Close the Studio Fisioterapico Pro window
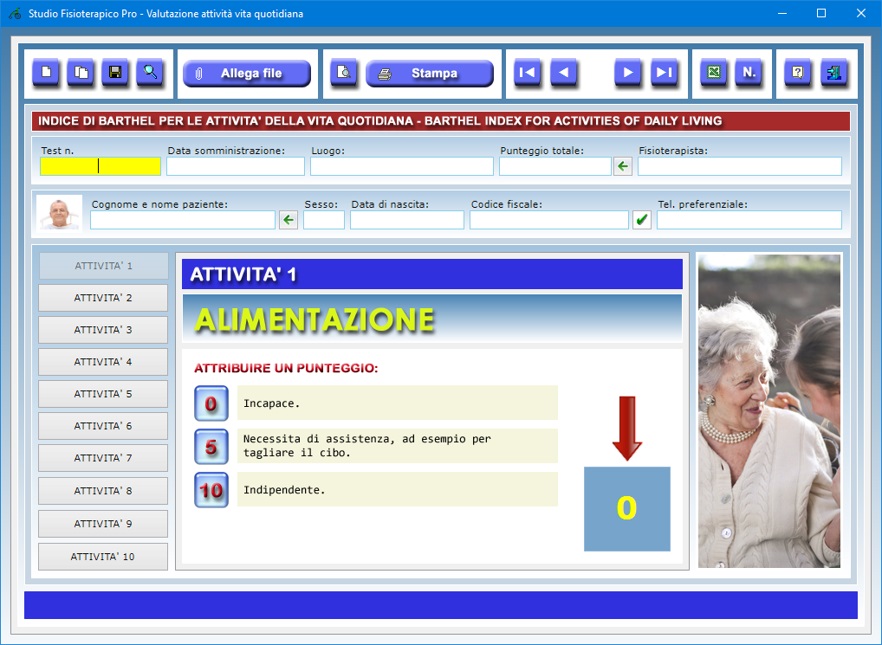This screenshot has width=882, height=645. click(x=861, y=13)
